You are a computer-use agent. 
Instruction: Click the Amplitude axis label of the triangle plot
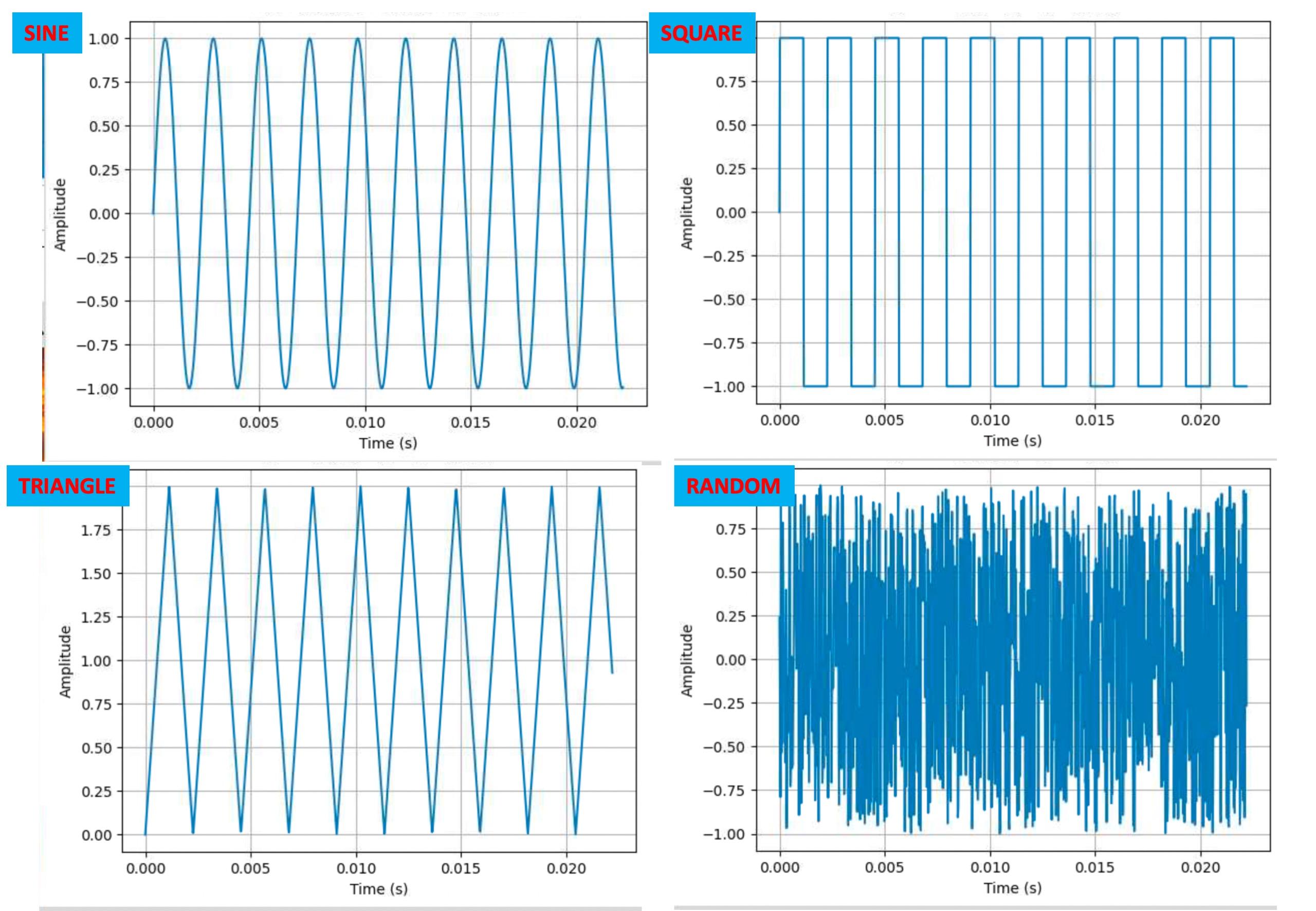[x=65, y=662]
